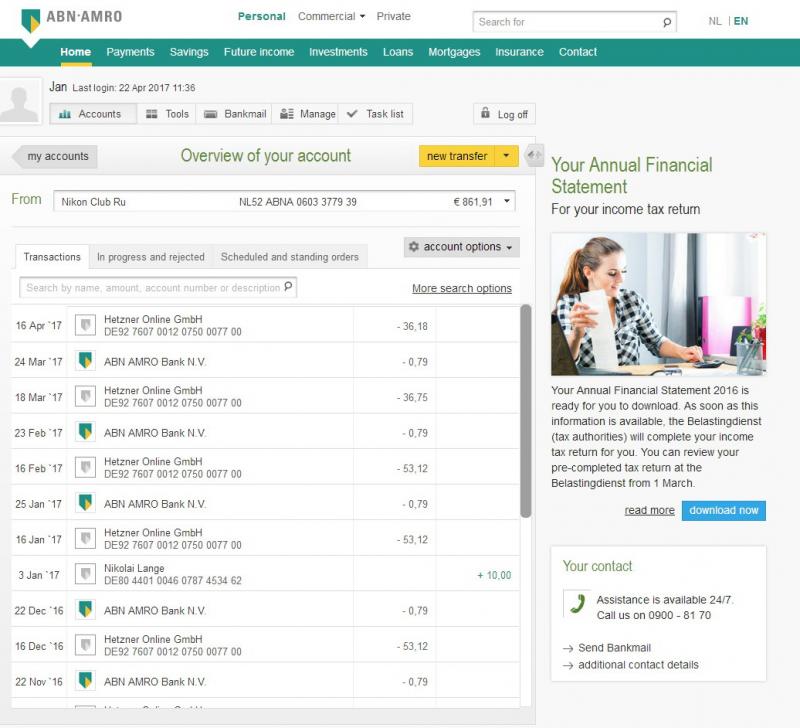Click the user profile avatar picture
The height and width of the screenshot is (728, 800).
point(20,102)
